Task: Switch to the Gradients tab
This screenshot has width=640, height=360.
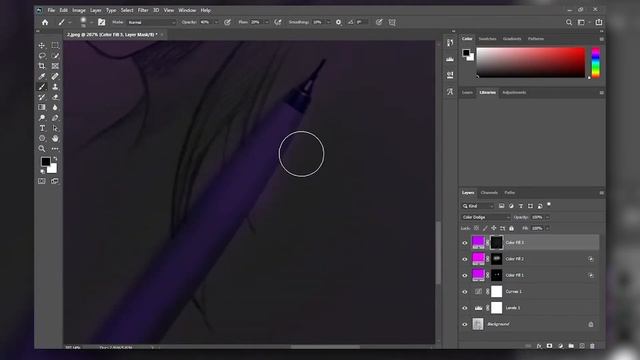Action: [512, 39]
